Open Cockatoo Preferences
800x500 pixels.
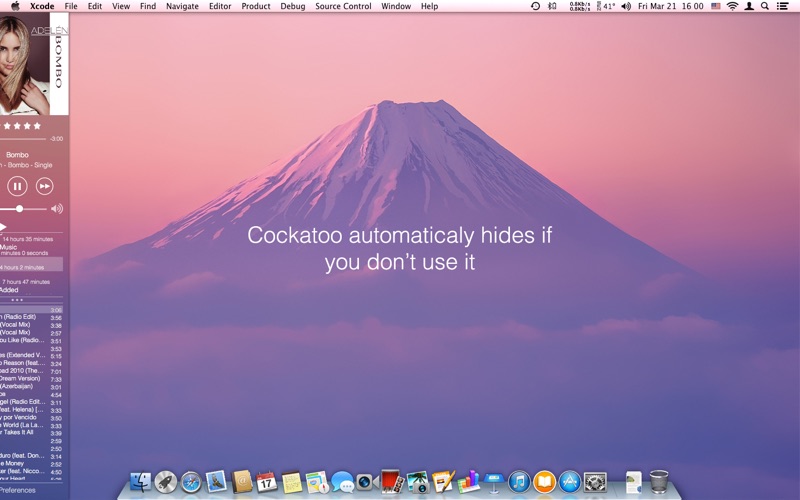18,490
